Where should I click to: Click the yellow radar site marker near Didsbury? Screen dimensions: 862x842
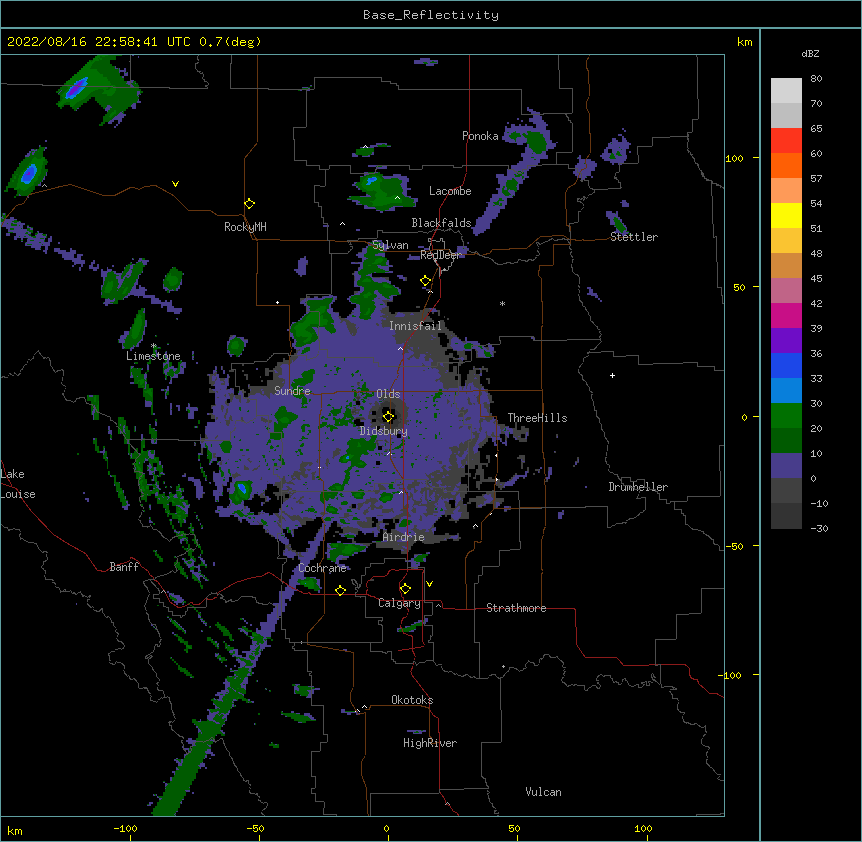click(388, 416)
